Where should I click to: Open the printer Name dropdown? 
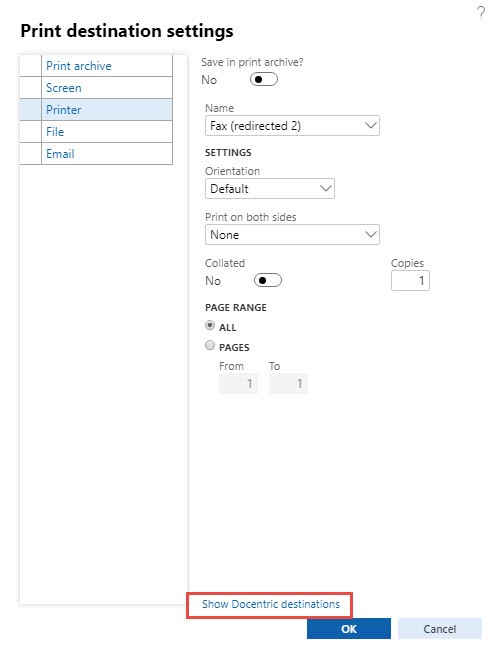click(292, 126)
